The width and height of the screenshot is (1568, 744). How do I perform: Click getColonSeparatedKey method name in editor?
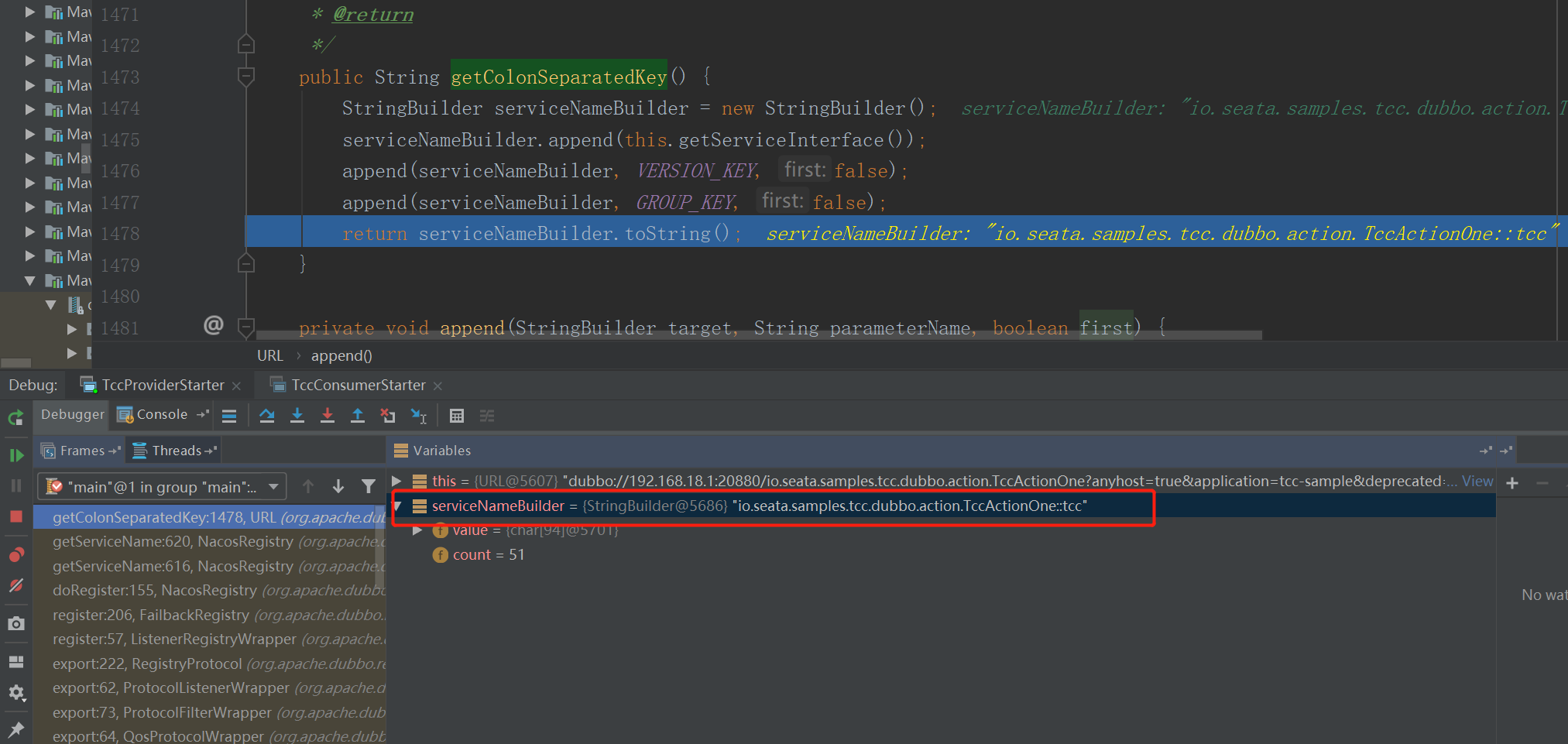pos(558,77)
